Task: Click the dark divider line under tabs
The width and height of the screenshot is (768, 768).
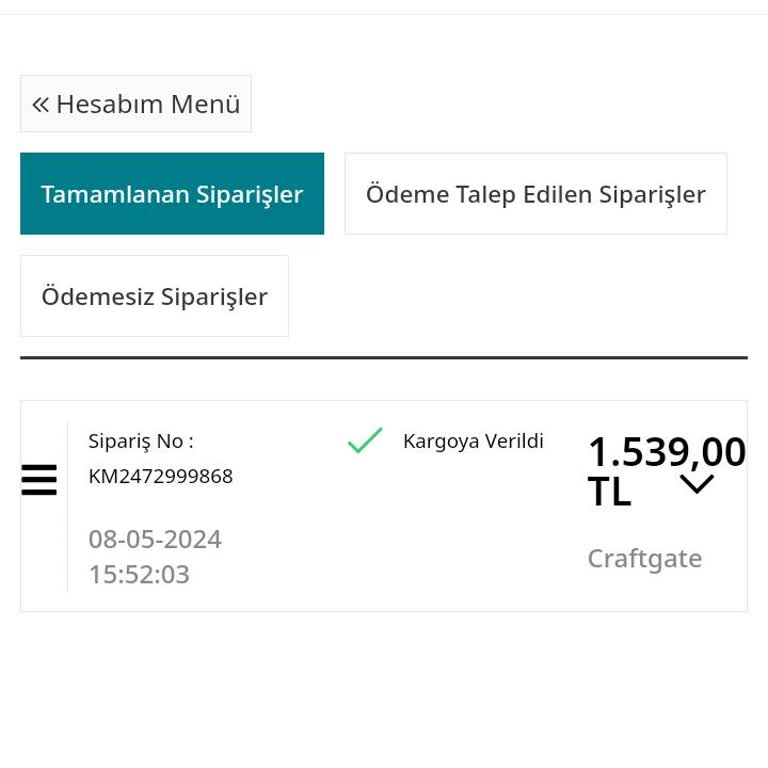Action: click(384, 357)
